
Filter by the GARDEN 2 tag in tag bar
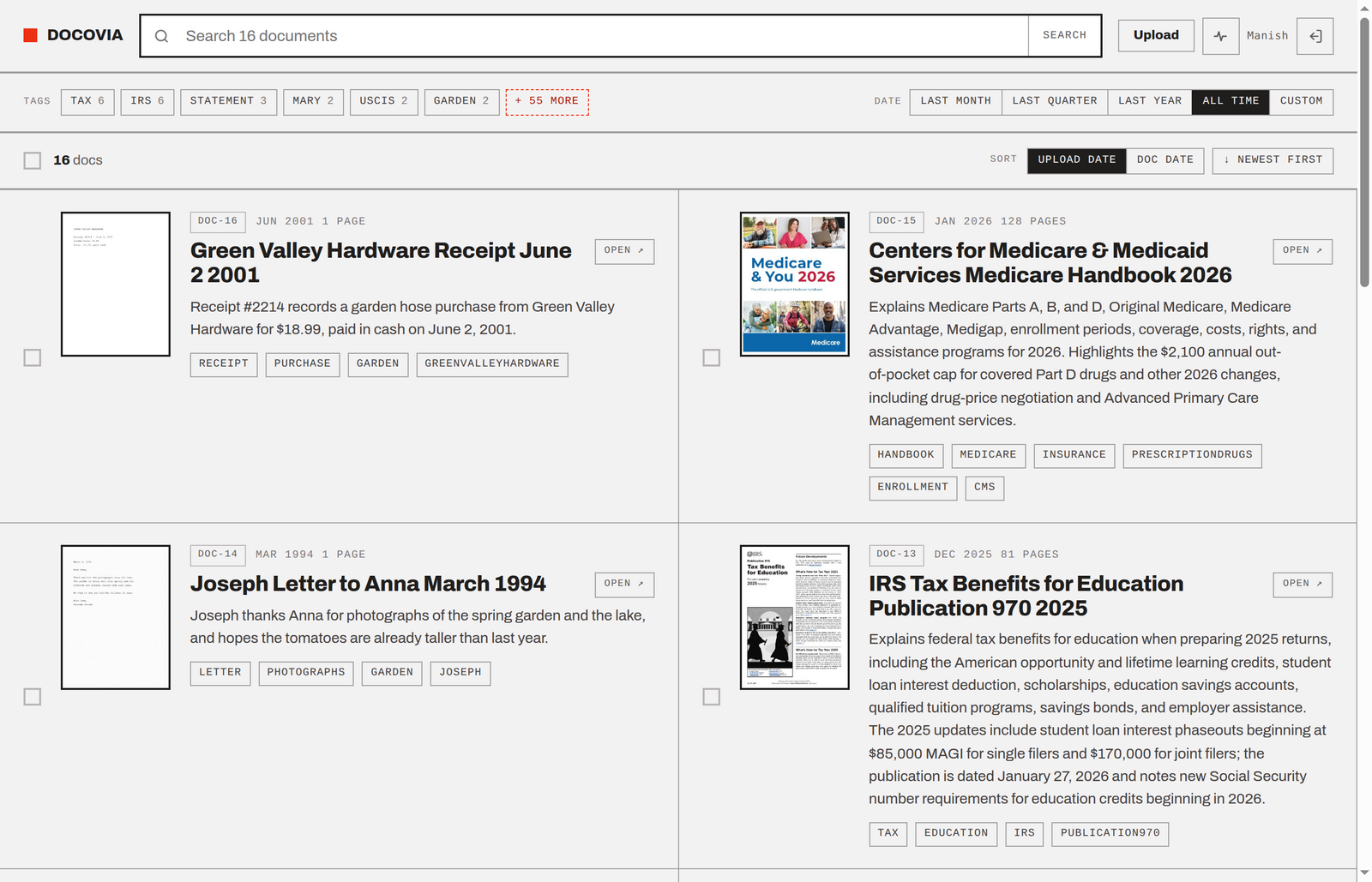click(x=461, y=102)
